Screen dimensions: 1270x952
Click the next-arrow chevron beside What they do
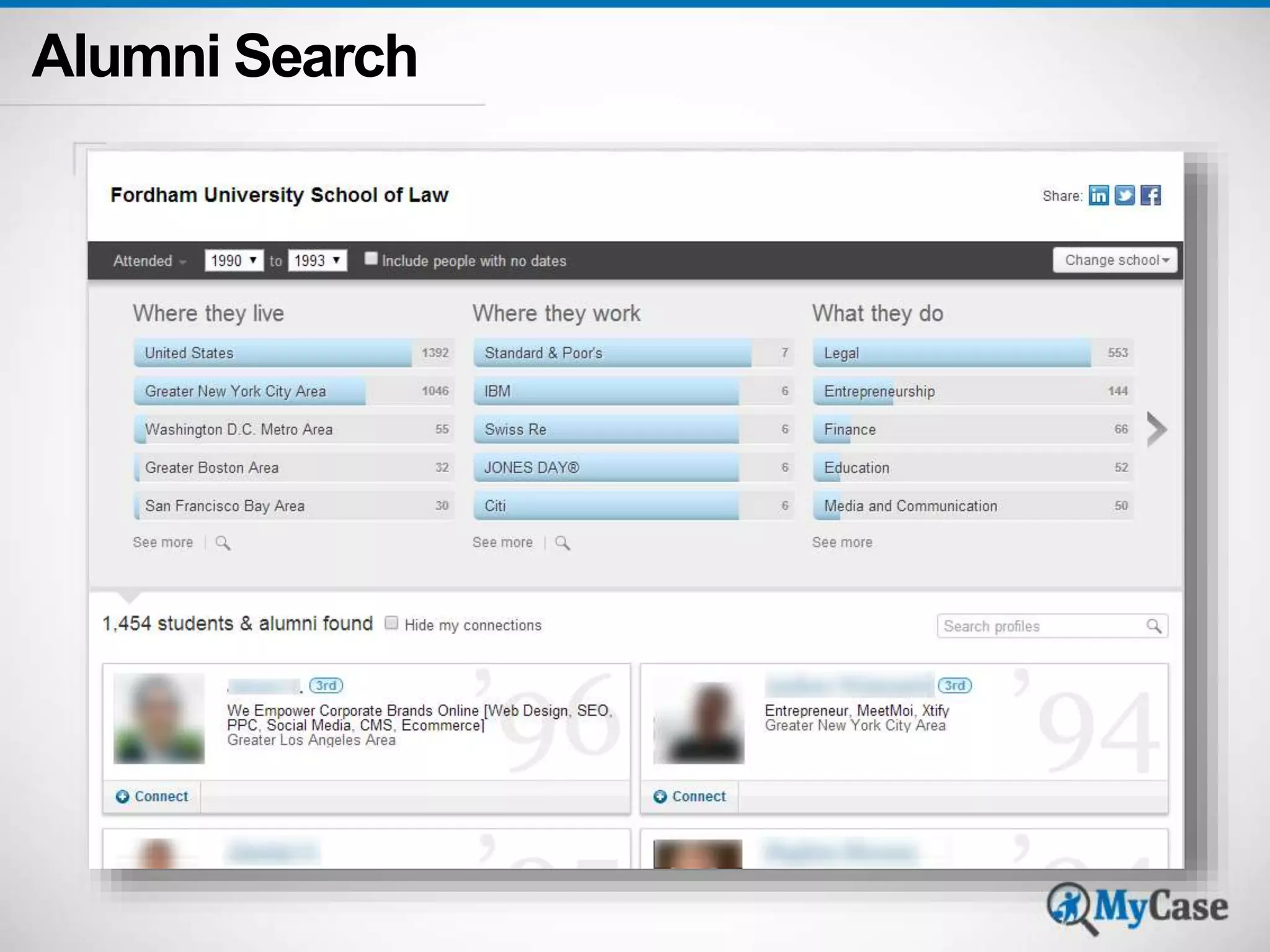[1157, 429]
